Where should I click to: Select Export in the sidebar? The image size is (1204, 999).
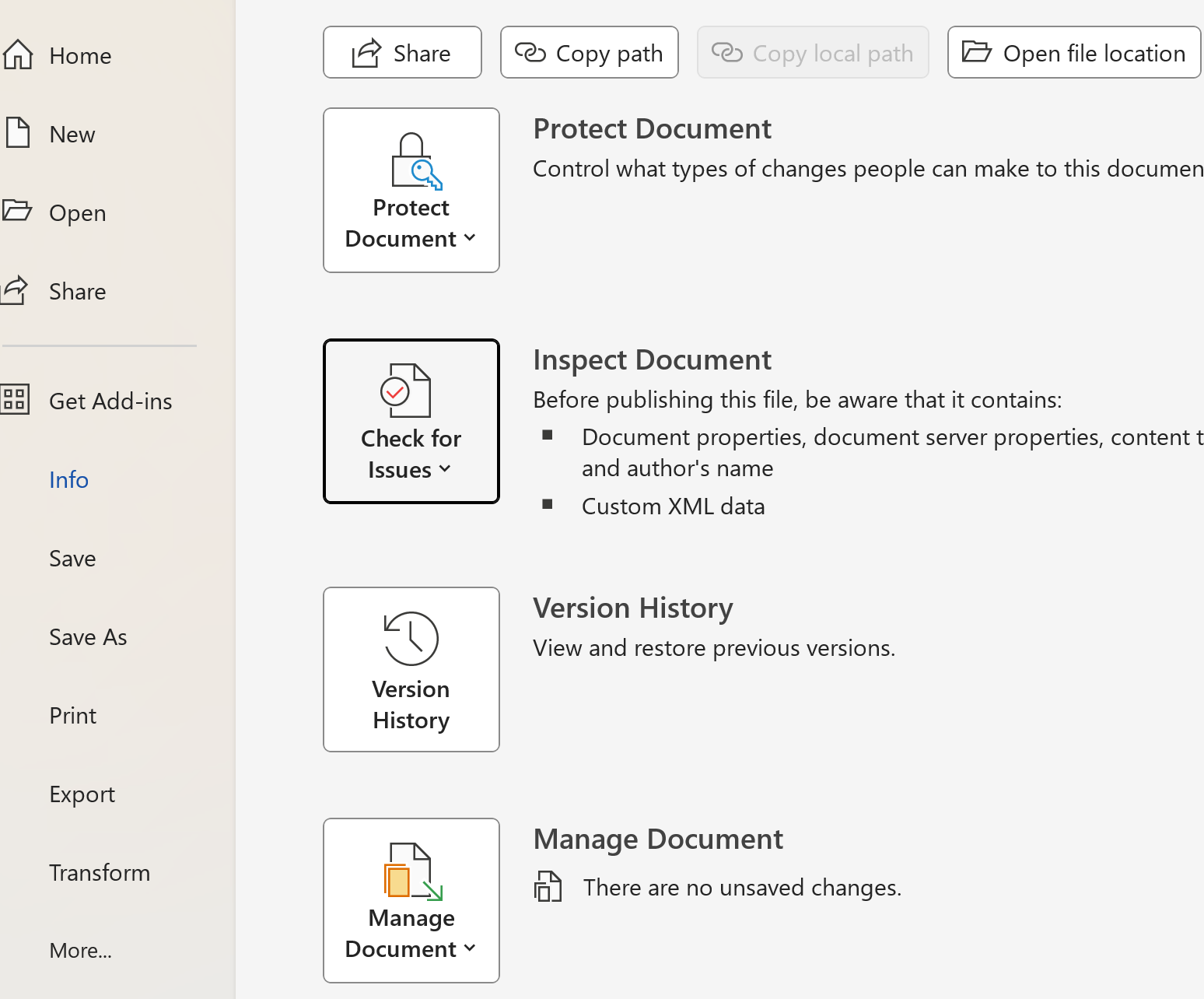click(82, 794)
